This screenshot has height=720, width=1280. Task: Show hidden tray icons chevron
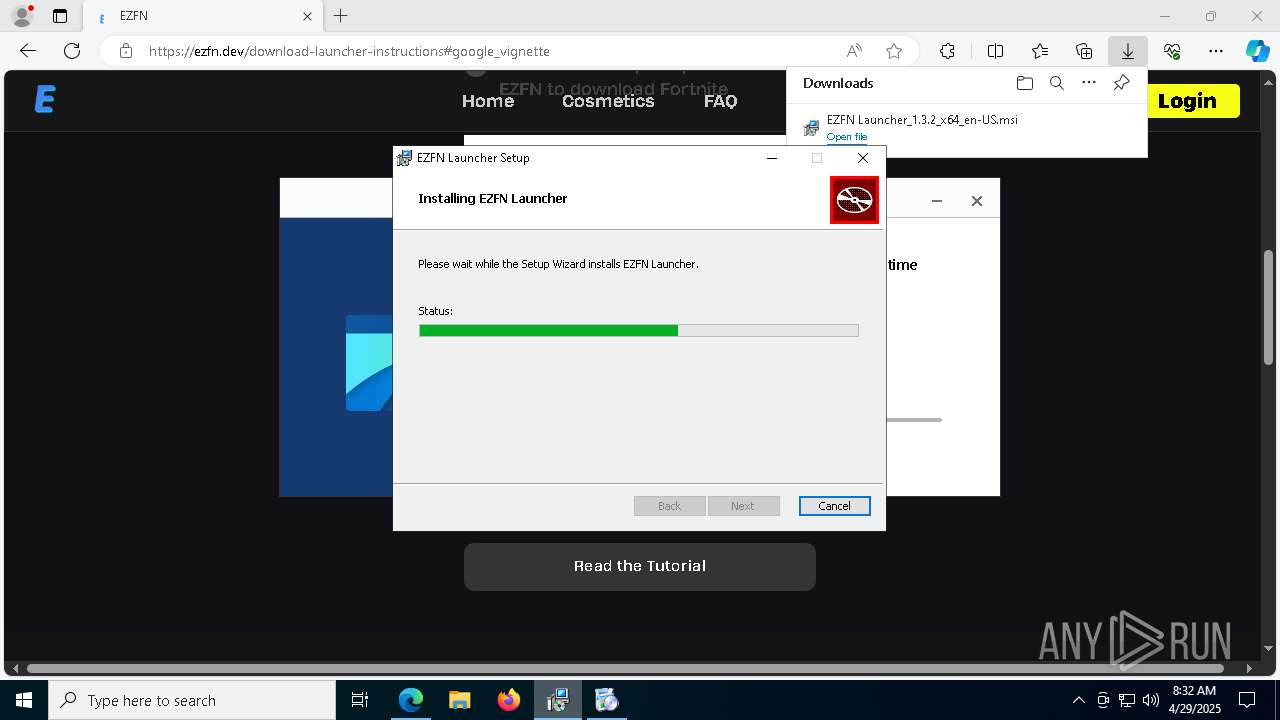coord(1078,700)
